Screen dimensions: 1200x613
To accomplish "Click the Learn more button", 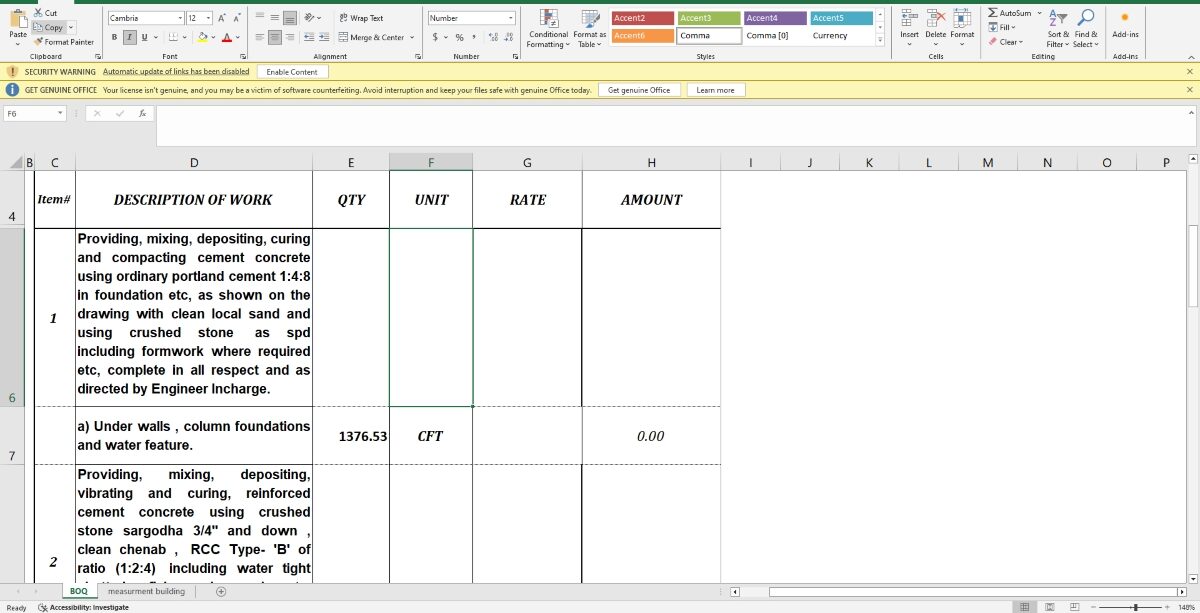I will (x=715, y=90).
